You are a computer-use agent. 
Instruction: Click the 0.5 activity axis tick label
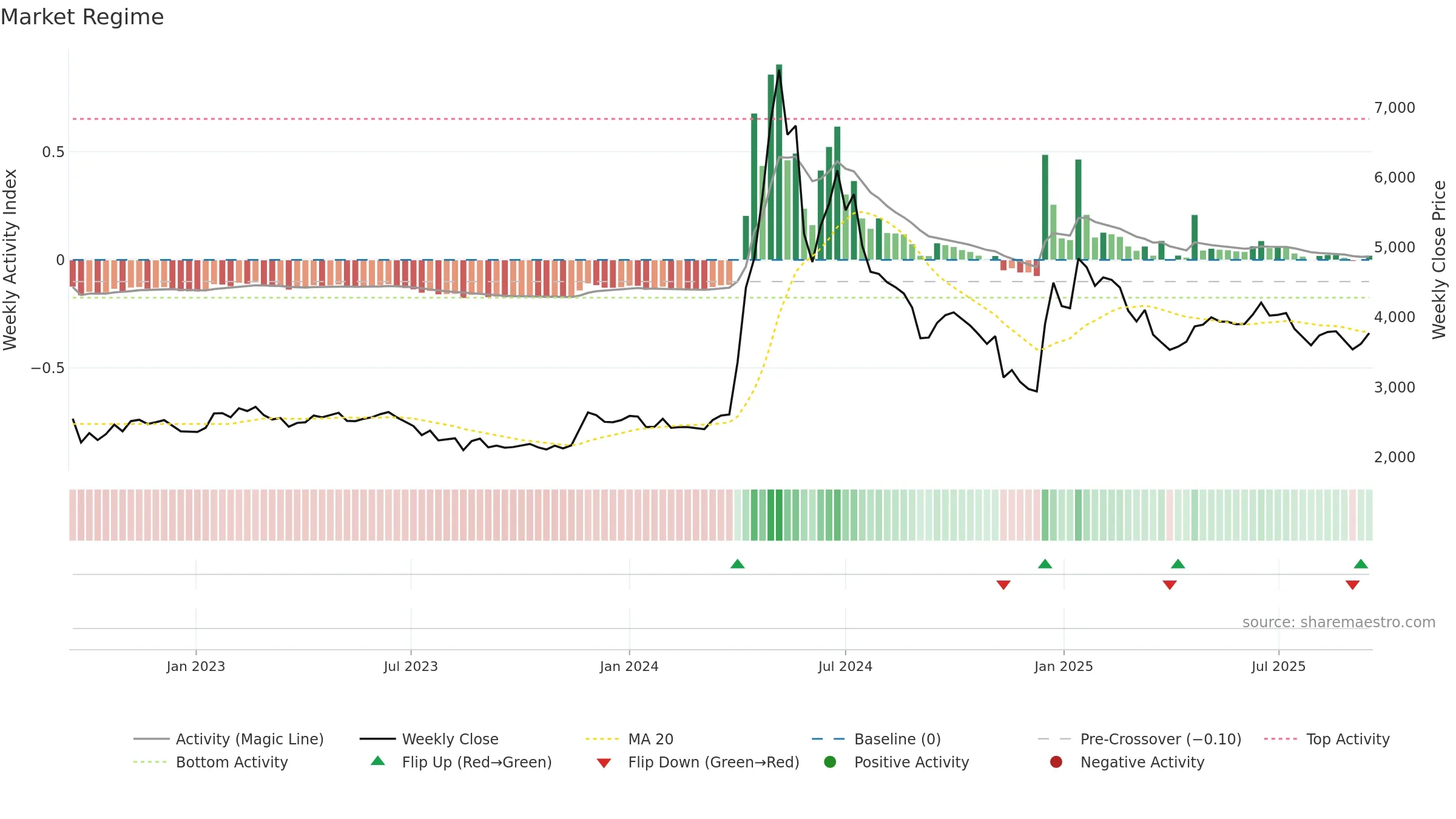click(53, 152)
